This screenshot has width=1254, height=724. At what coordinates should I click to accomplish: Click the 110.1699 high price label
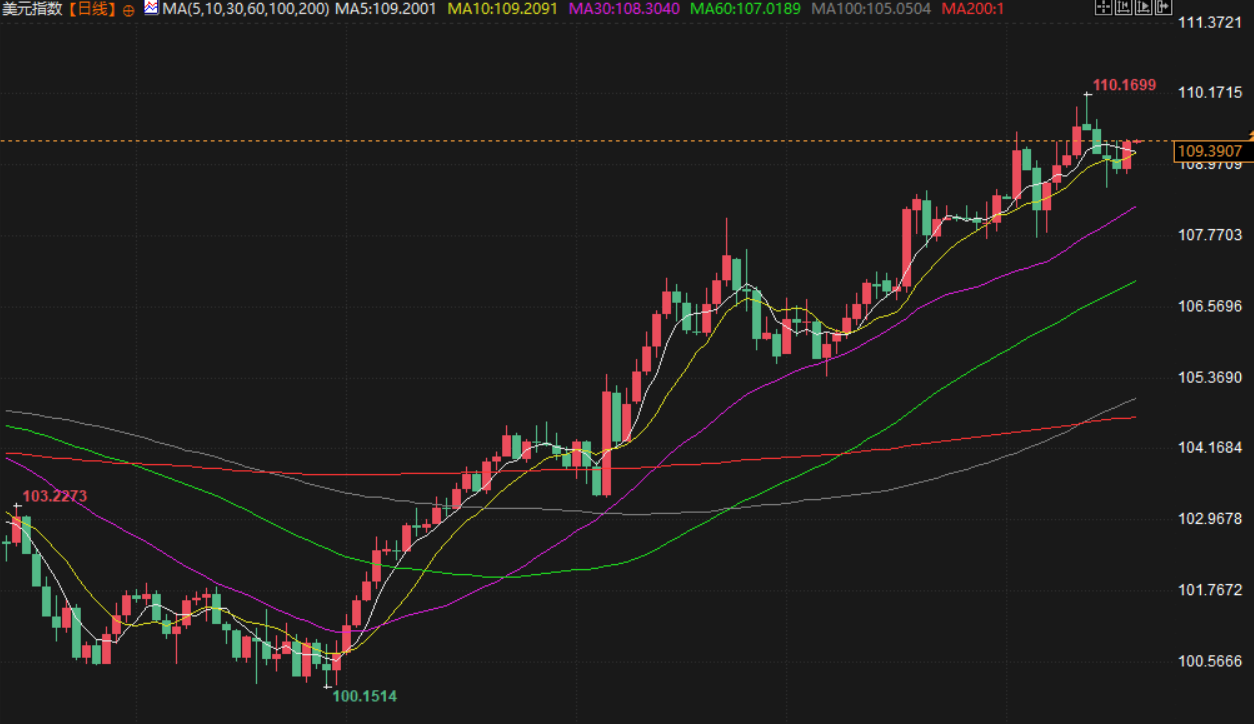[1124, 86]
